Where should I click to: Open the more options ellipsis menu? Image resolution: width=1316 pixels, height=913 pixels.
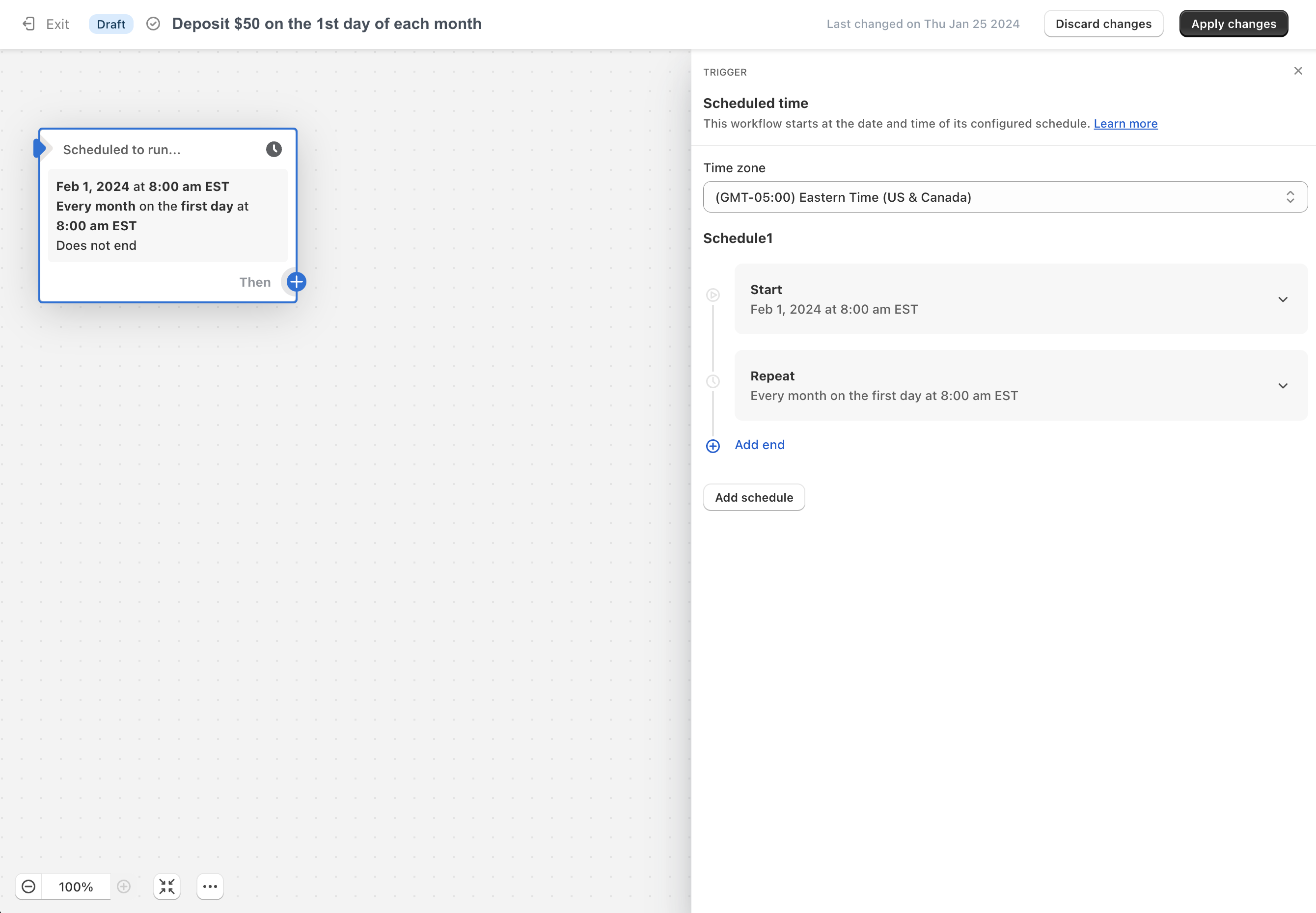point(210,886)
